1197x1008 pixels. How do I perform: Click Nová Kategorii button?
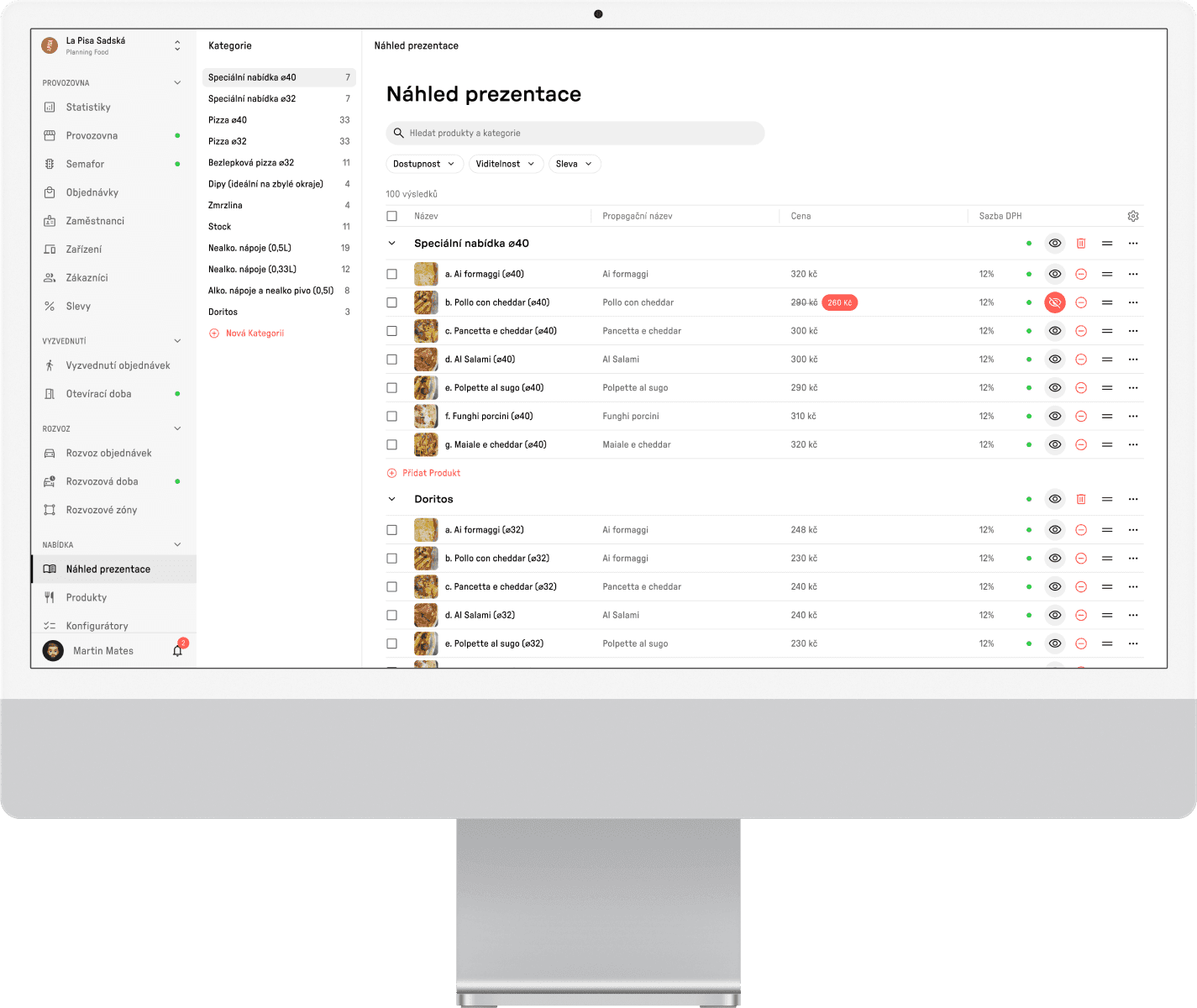pos(255,333)
